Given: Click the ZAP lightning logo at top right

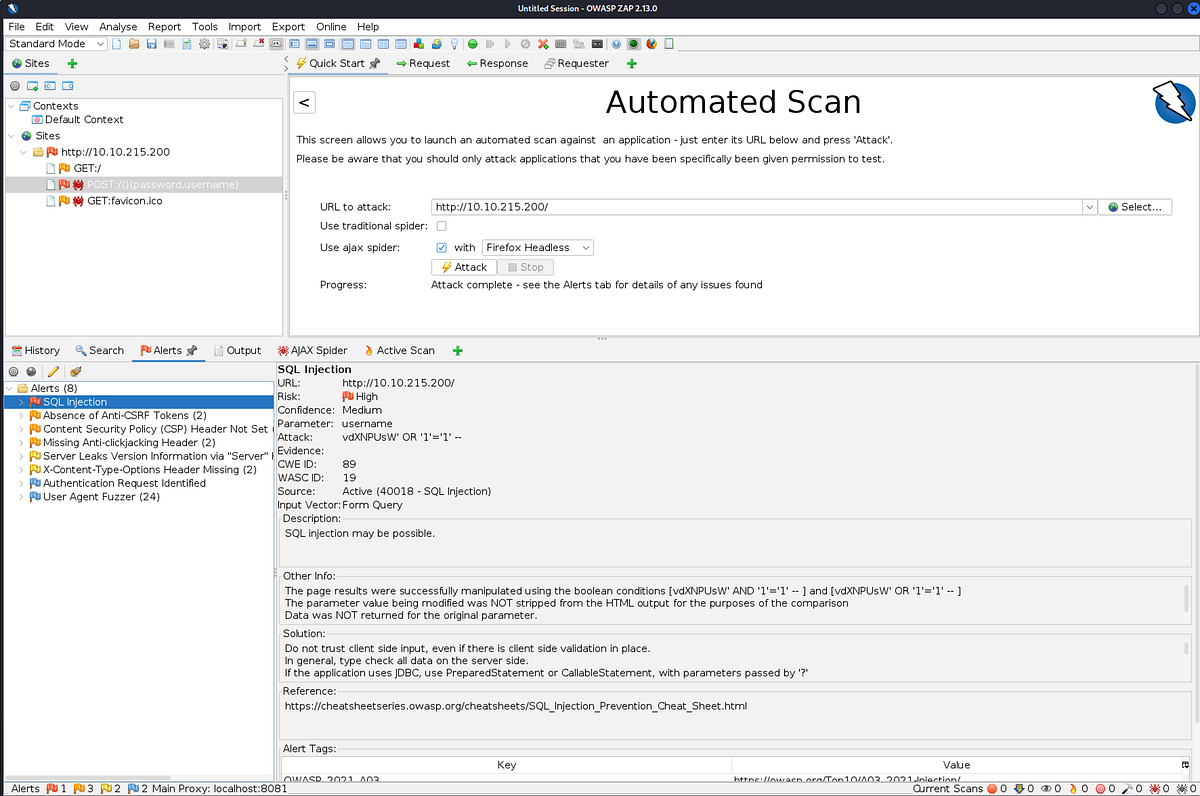Looking at the screenshot, I should (x=1174, y=103).
